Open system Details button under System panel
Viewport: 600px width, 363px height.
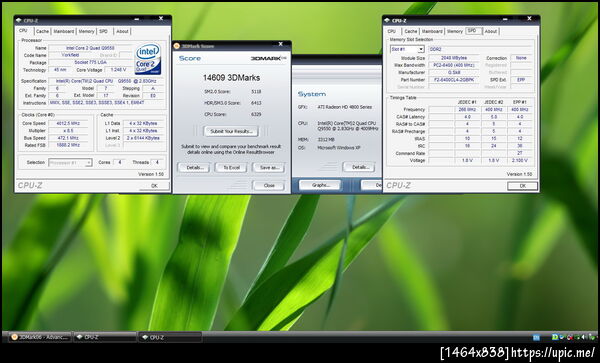pyautogui.click(x=359, y=167)
